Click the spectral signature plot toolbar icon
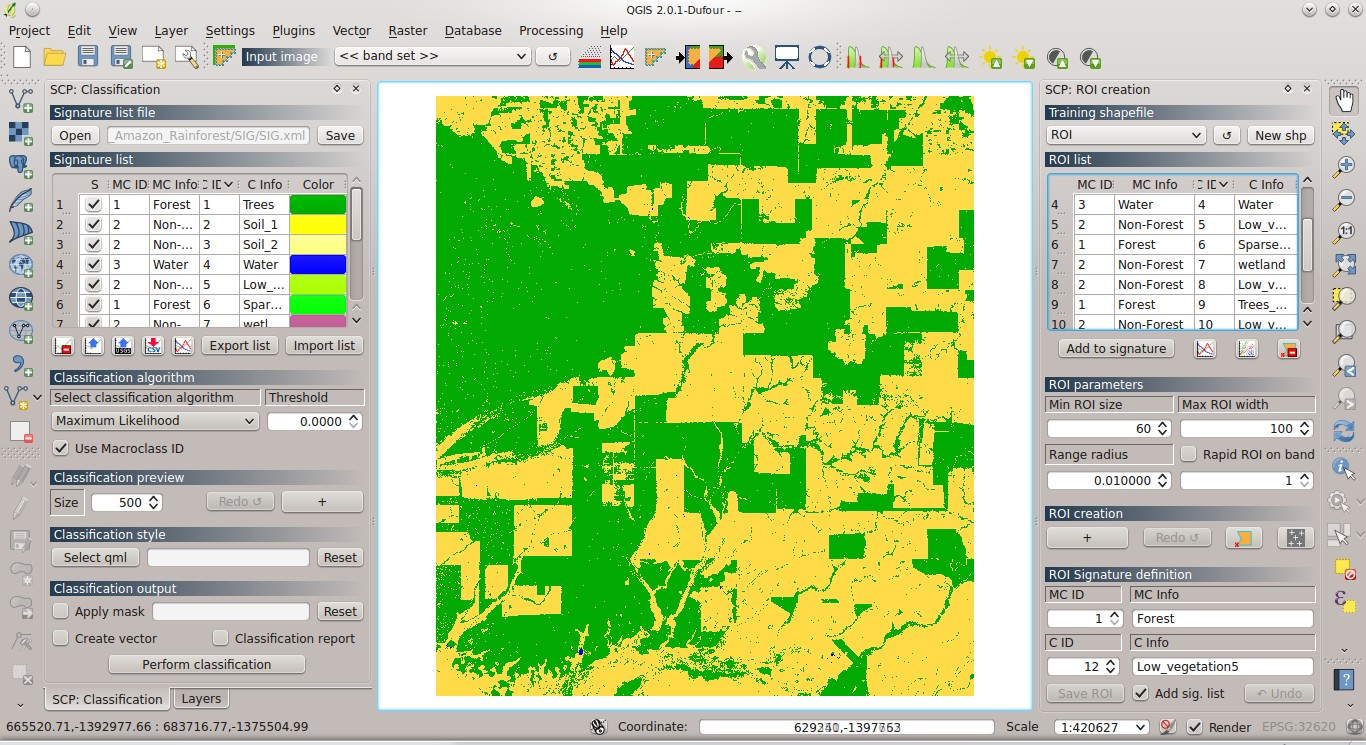Image resolution: width=1366 pixels, height=745 pixels. tap(622, 57)
